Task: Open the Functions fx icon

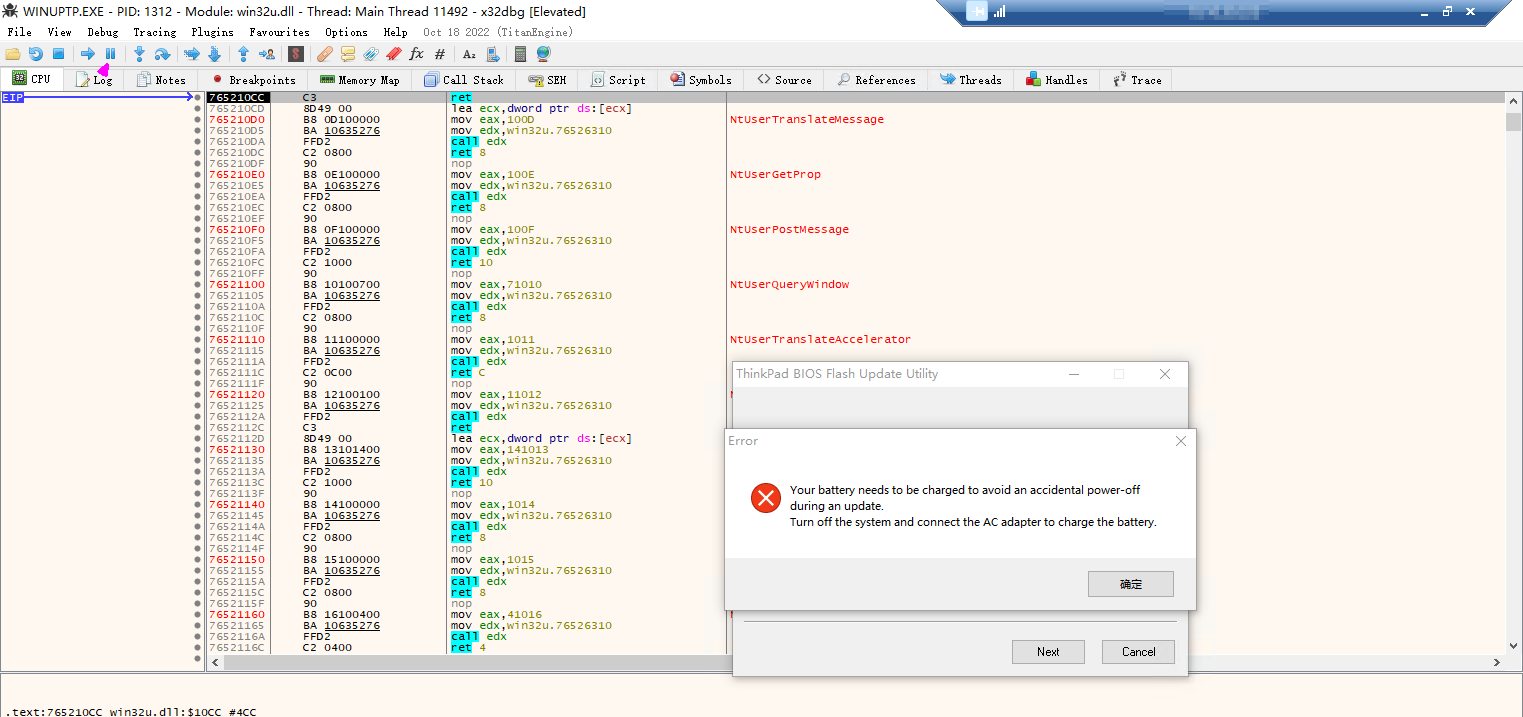Action: 417,54
